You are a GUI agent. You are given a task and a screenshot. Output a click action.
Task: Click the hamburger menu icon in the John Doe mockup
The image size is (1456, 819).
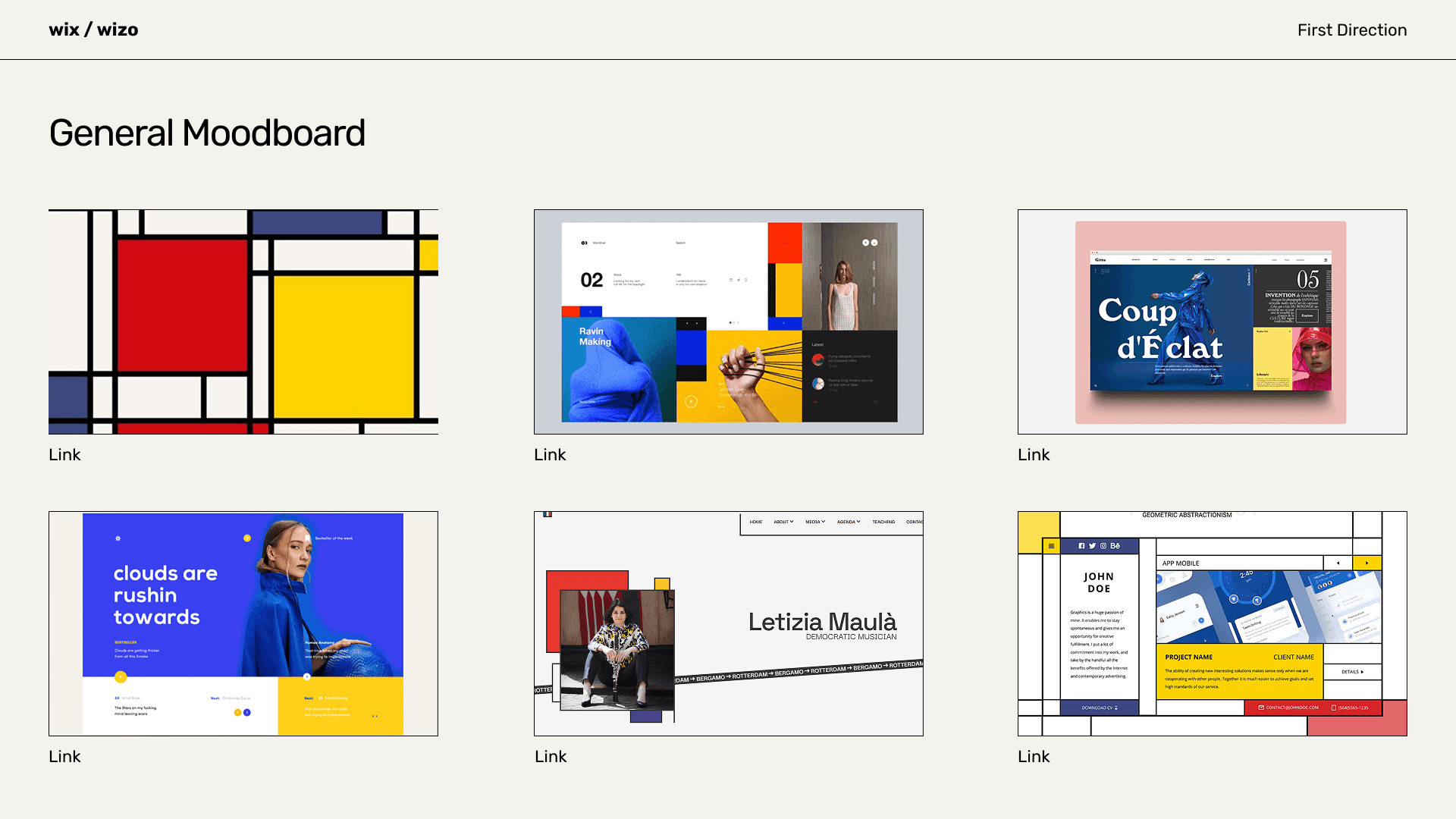point(1051,546)
